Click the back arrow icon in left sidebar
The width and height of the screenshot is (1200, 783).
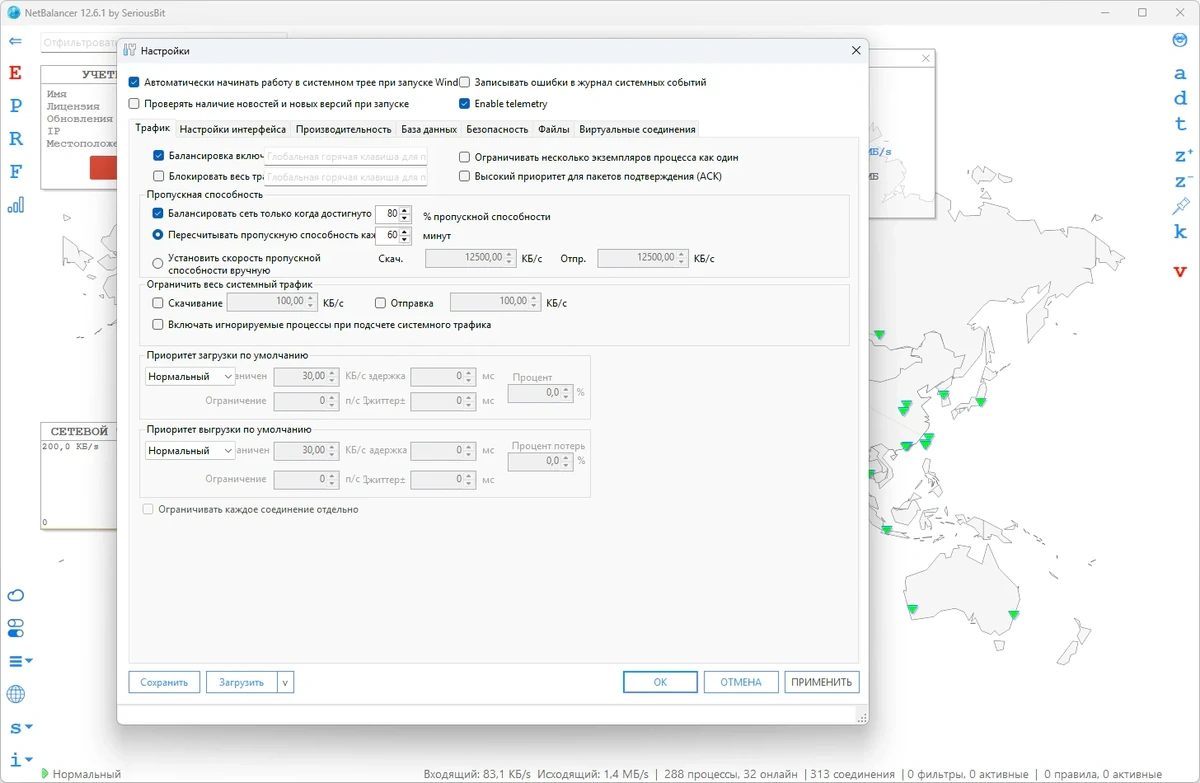point(15,41)
